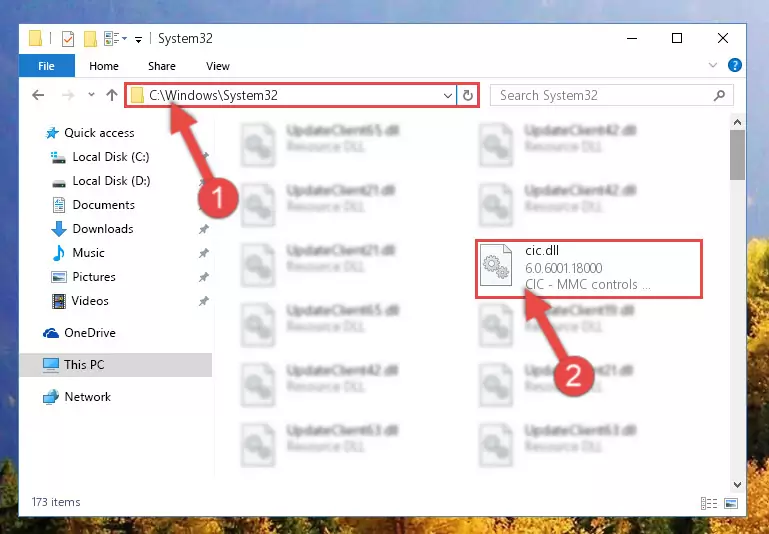Refresh the System32 folder
The width and height of the screenshot is (769, 534).
[x=467, y=96]
